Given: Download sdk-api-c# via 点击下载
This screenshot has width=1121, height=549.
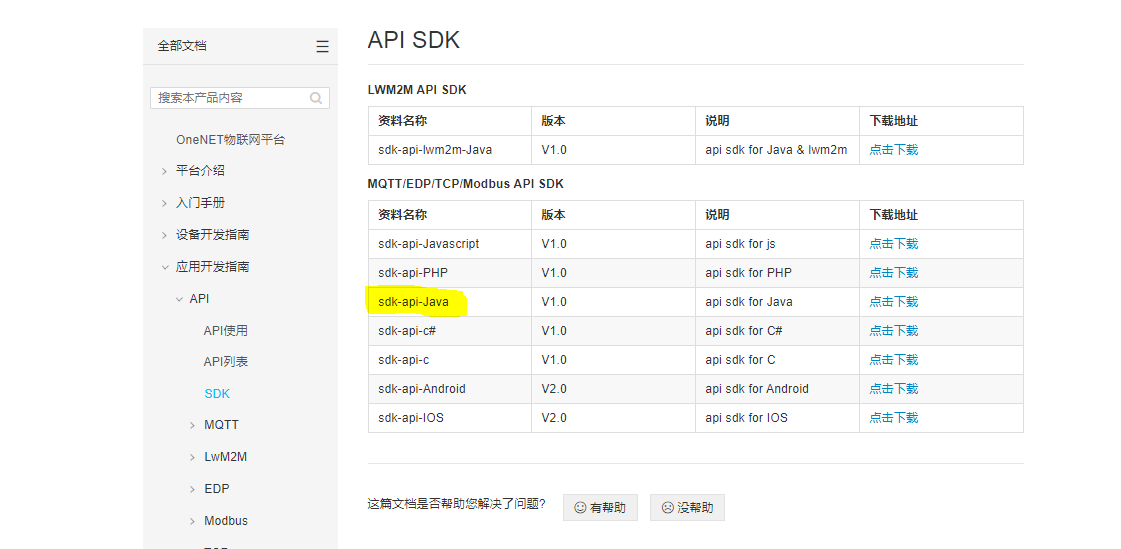Looking at the screenshot, I should point(894,331).
